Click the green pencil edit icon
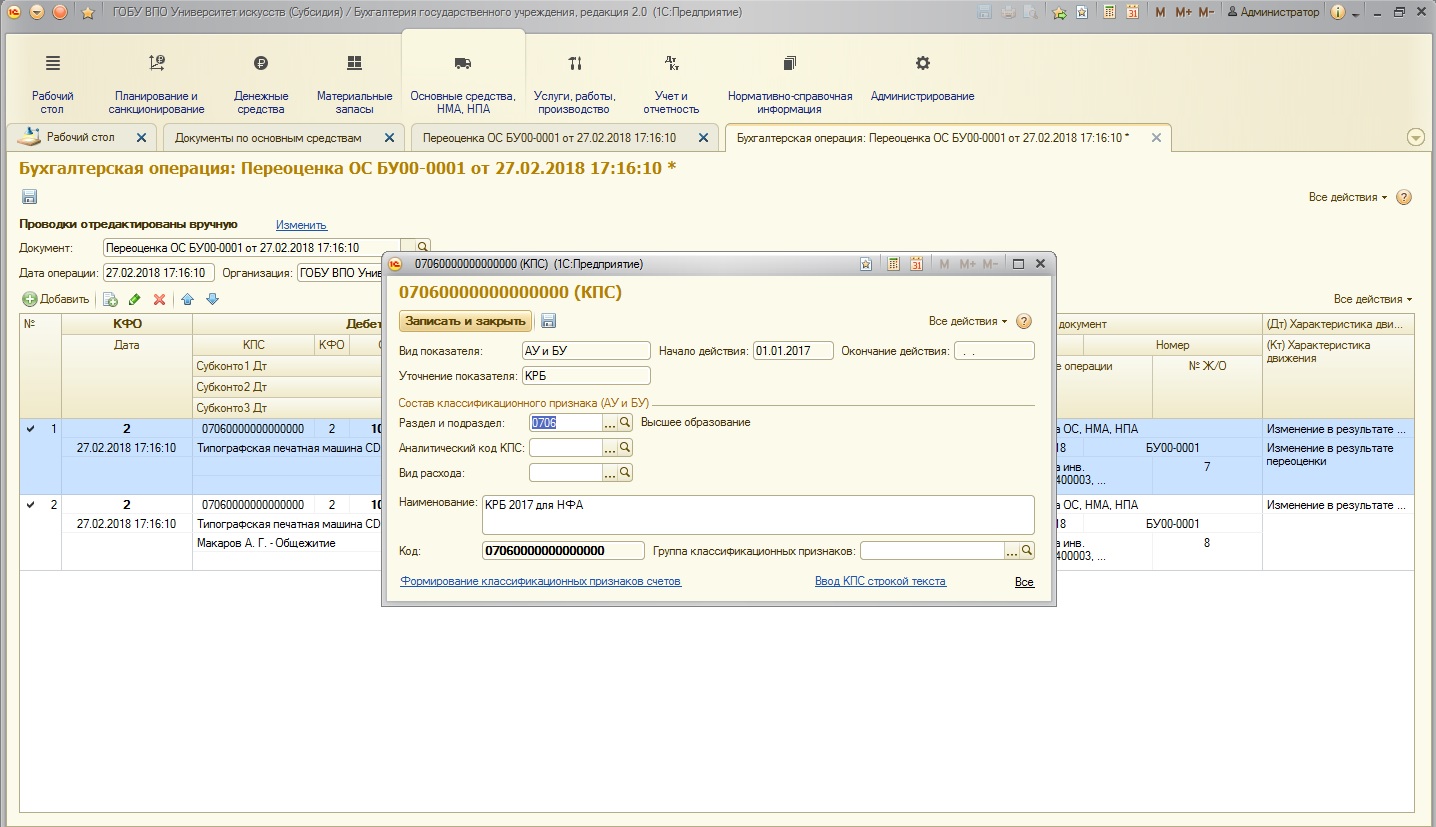1436x827 pixels. click(135, 299)
